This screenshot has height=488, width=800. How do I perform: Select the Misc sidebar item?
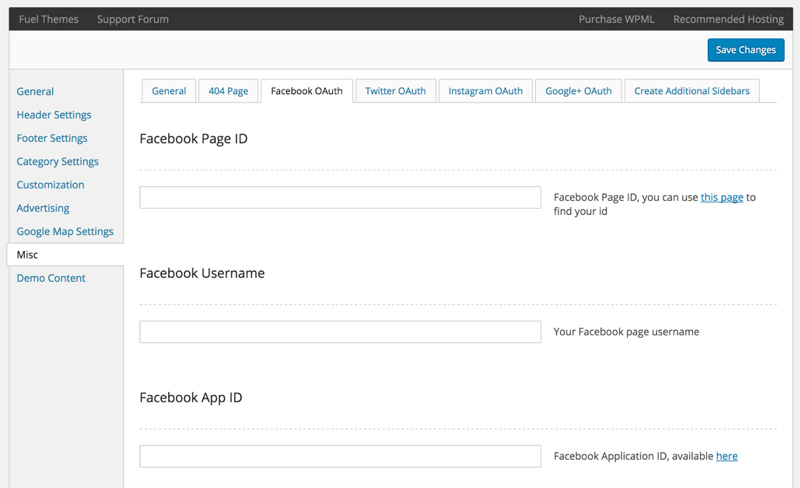coord(65,255)
